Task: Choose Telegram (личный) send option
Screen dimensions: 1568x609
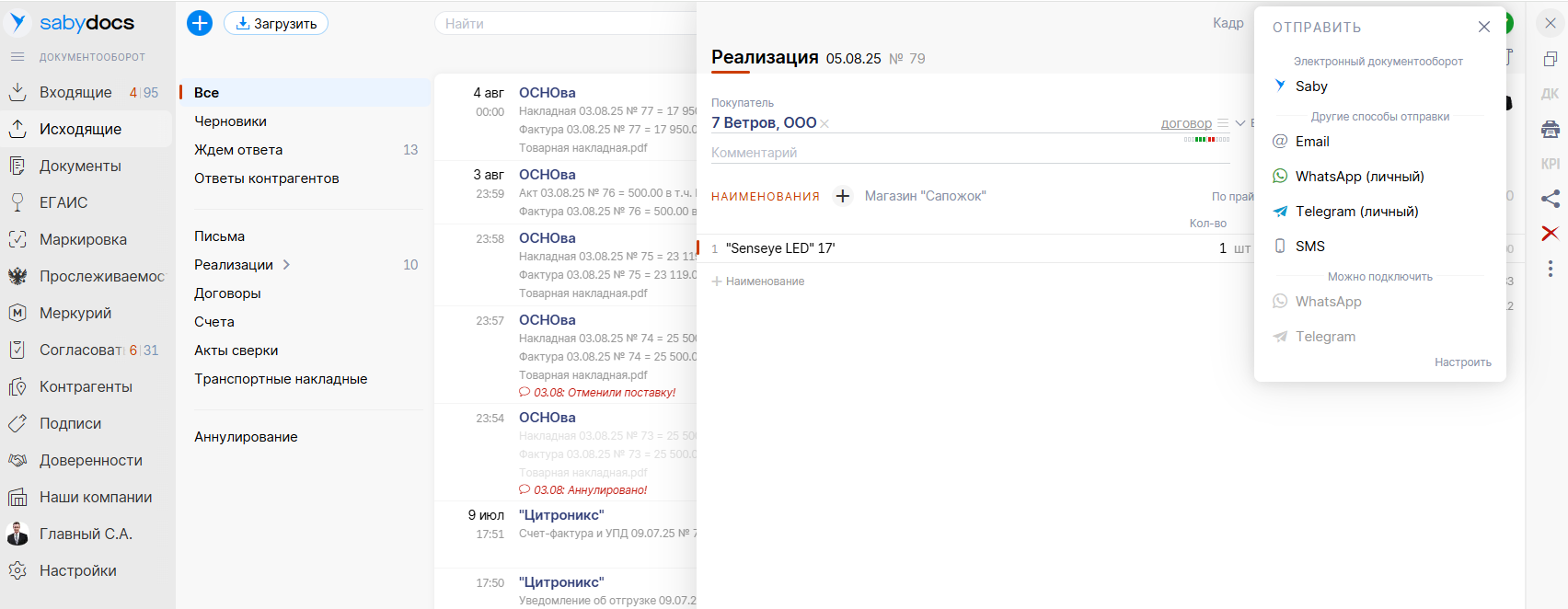Action: pos(1356,212)
